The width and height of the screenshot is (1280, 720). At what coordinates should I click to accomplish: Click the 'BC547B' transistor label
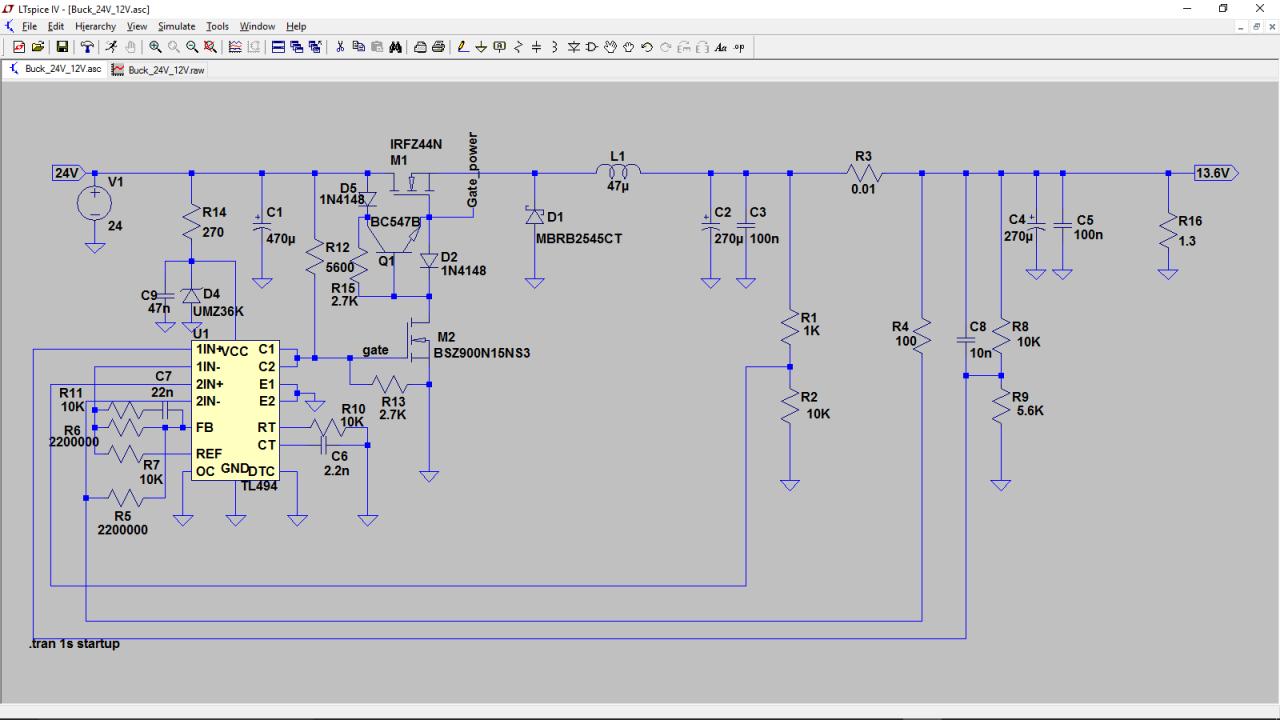396,222
